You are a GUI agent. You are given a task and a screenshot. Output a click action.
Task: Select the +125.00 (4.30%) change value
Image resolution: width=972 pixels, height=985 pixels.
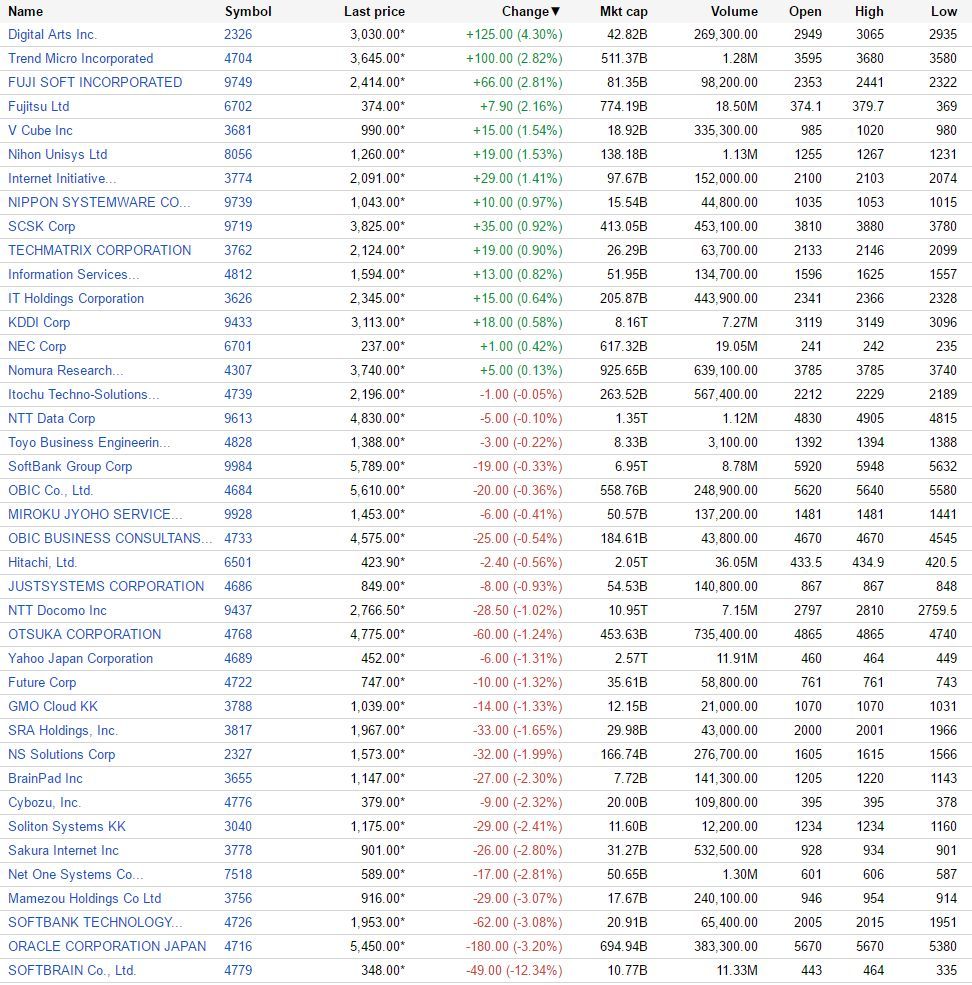(514, 35)
